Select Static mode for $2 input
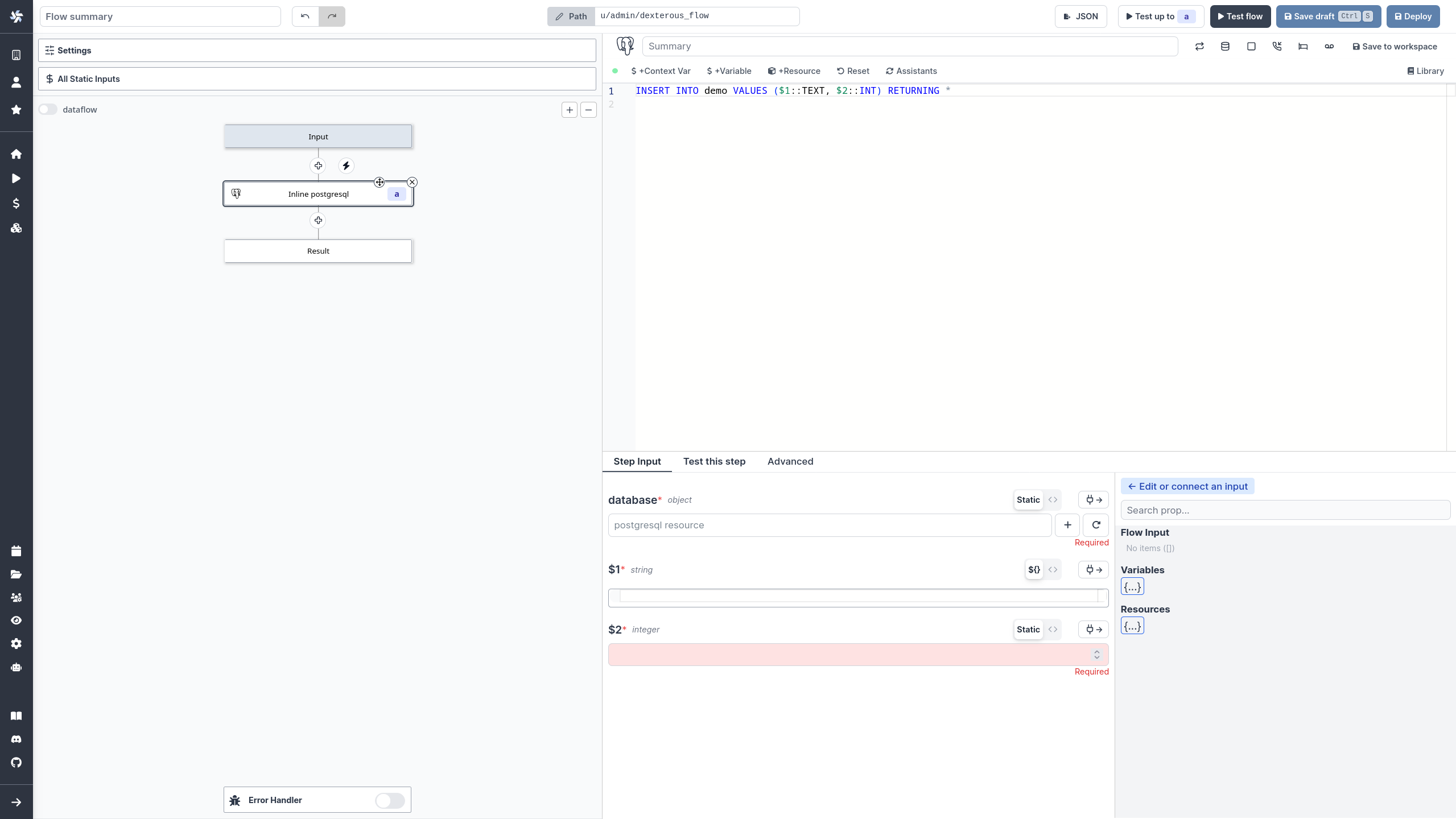The image size is (1456, 819). (x=1028, y=630)
